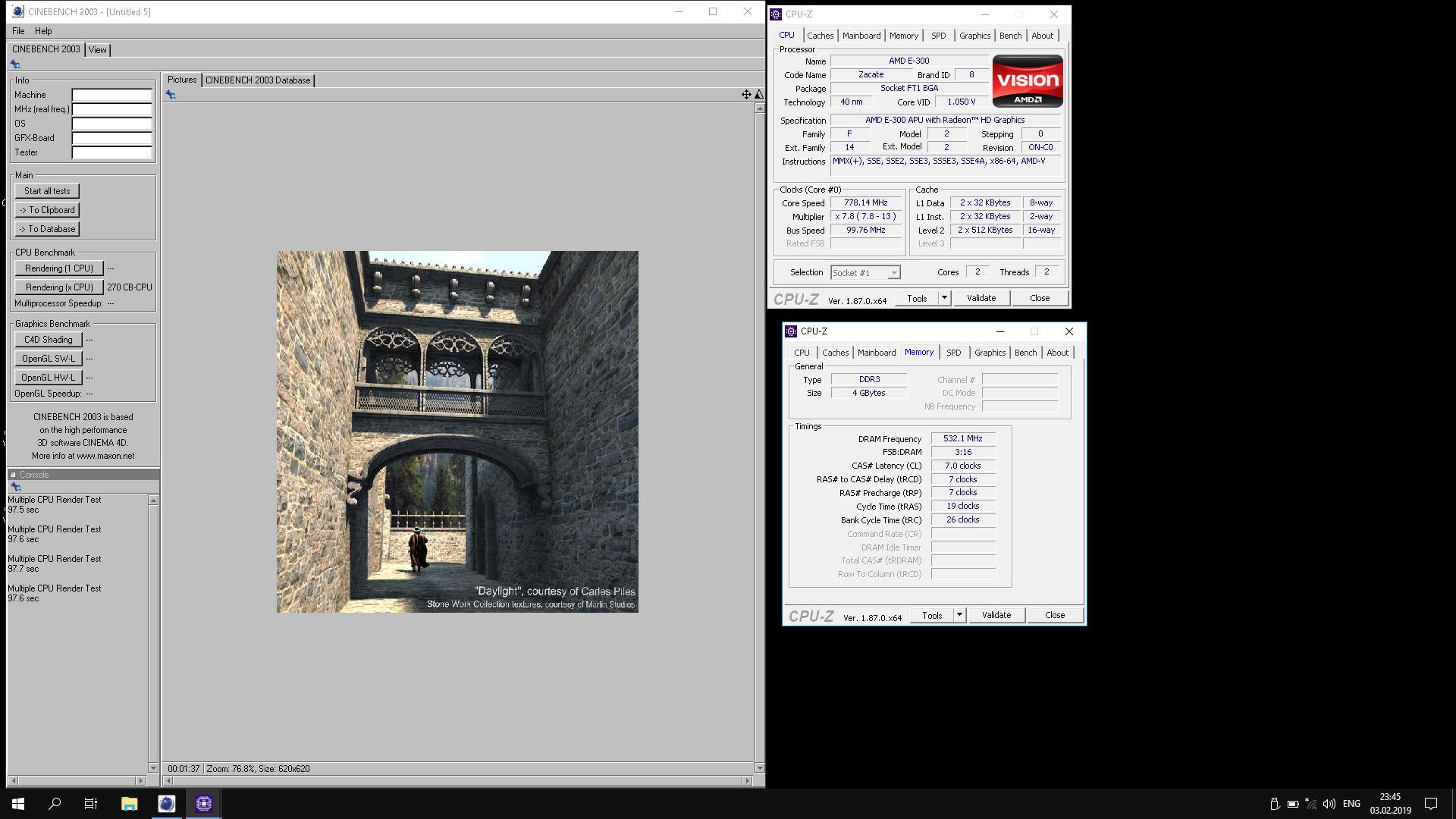Viewport: 1456px width, 819px height.
Task: Click the To Database button
Action: click(x=47, y=229)
